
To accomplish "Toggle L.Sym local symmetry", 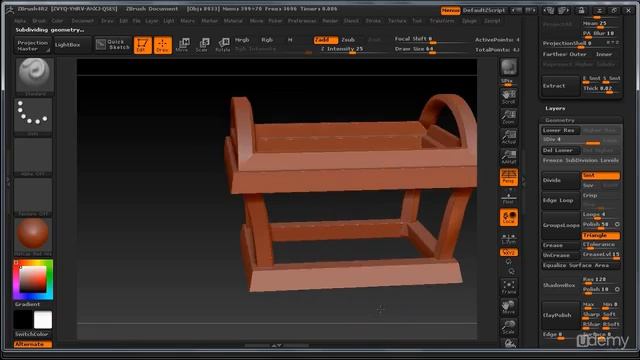I will 509,239.
